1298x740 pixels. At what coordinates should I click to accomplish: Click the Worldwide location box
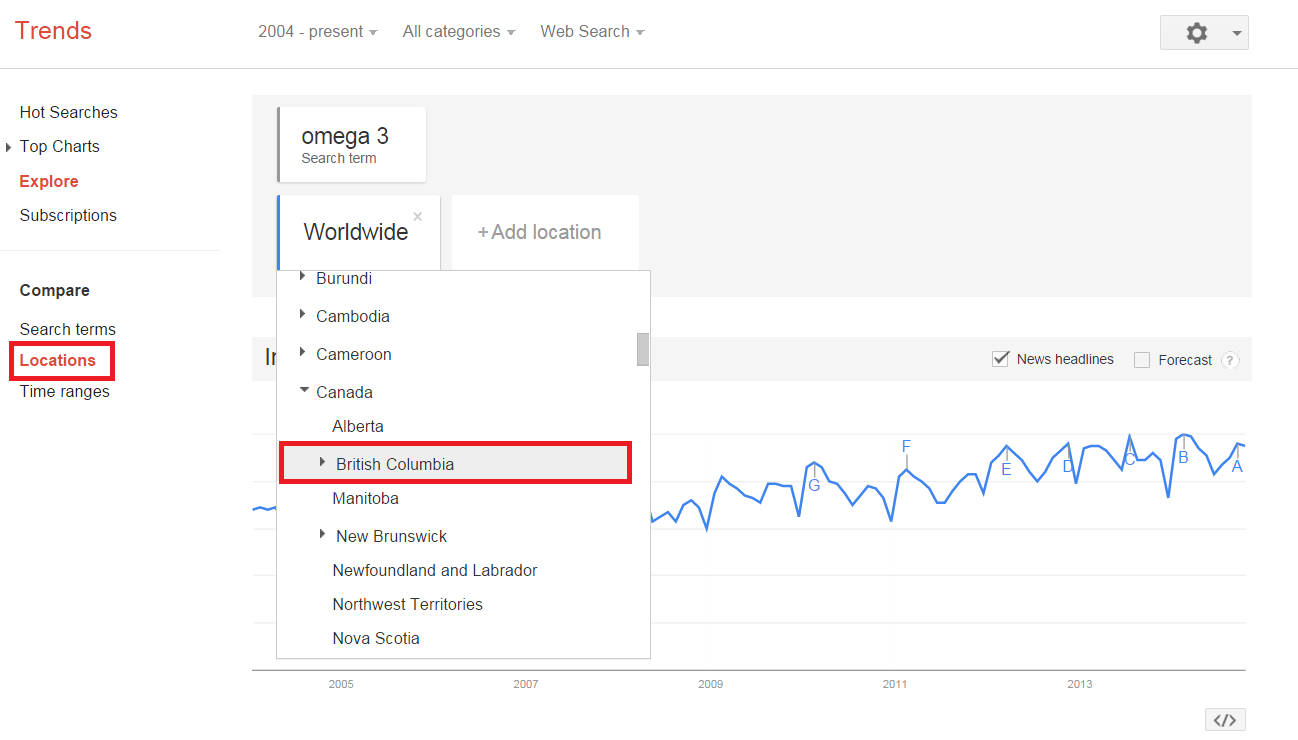point(358,232)
